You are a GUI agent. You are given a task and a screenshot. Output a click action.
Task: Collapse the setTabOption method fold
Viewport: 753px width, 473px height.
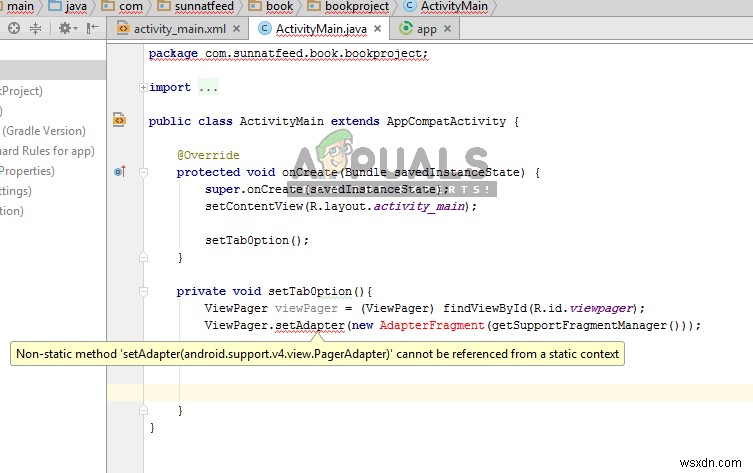point(143,291)
